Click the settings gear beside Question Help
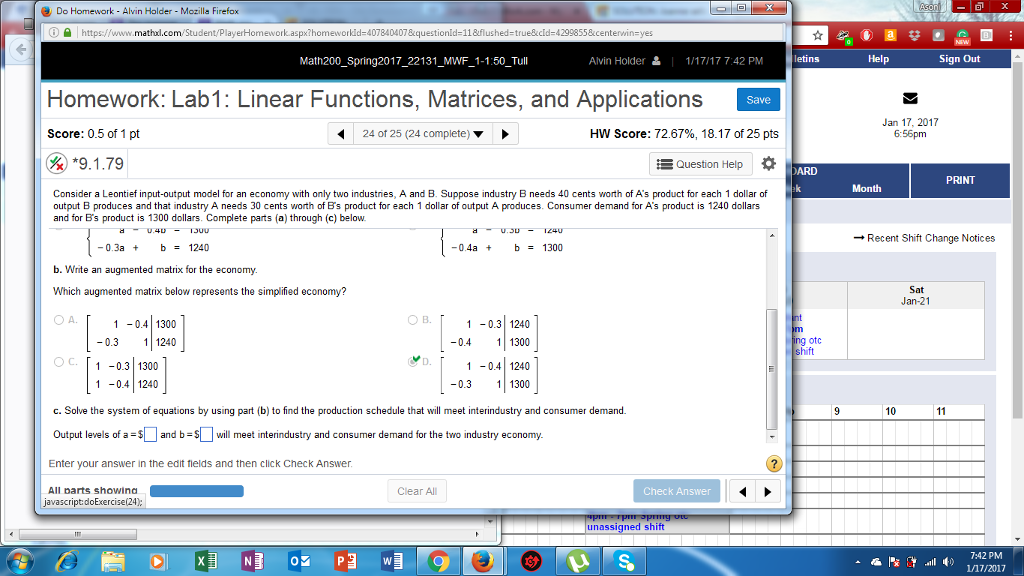This screenshot has height=576, width=1024. pos(768,164)
